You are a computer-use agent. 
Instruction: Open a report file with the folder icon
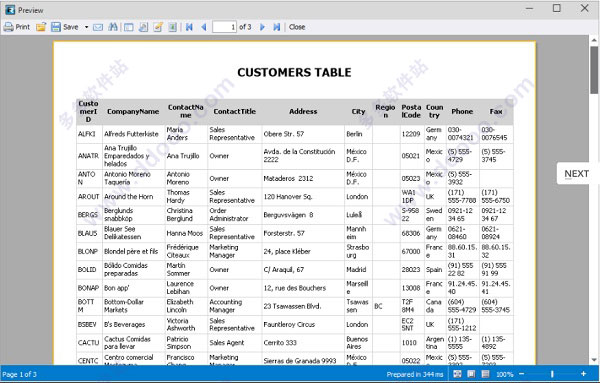[x=41, y=27]
